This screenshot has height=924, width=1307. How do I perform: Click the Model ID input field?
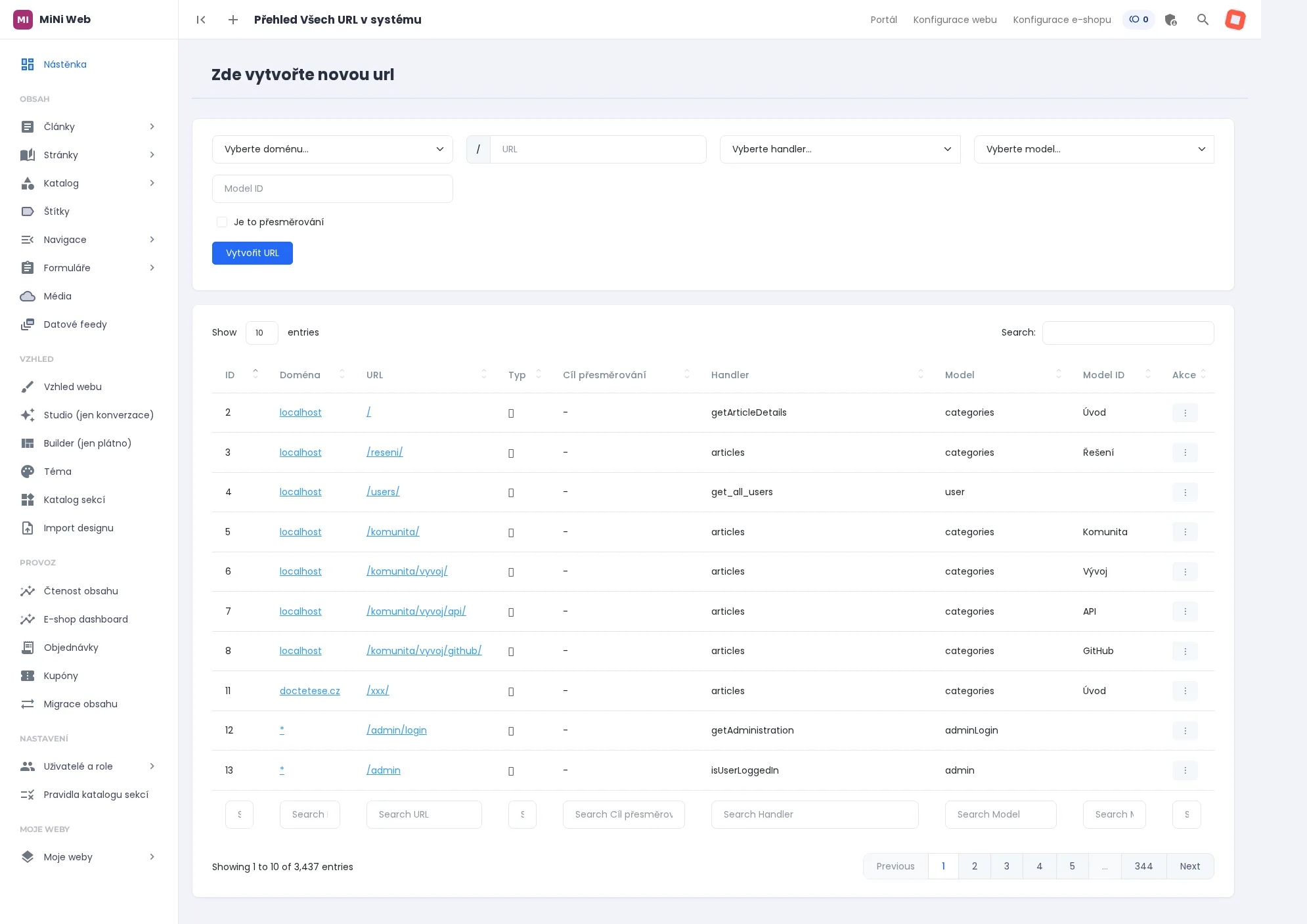click(x=332, y=188)
